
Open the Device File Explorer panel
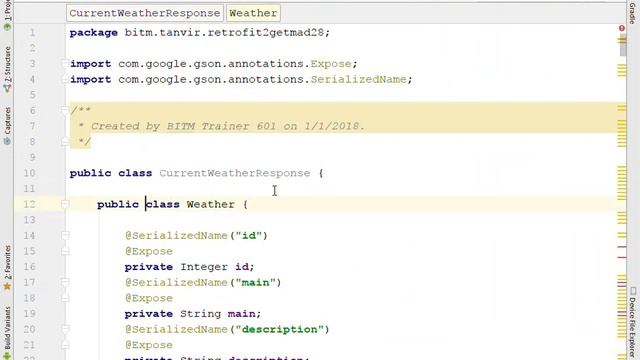pyautogui.click(x=632, y=322)
